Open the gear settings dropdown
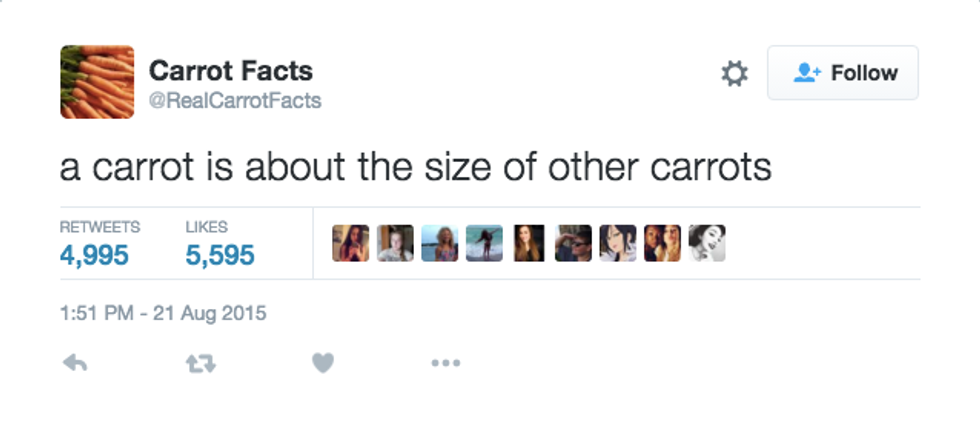This screenshot has height=425, width=980. click(734, 73)
